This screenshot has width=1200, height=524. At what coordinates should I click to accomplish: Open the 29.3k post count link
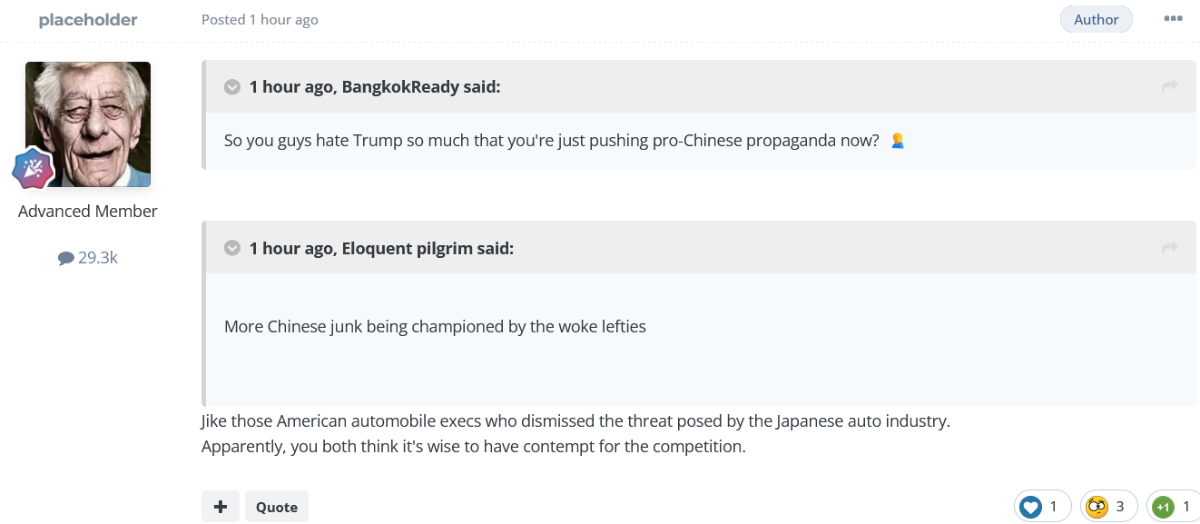(x=88, y=258)
